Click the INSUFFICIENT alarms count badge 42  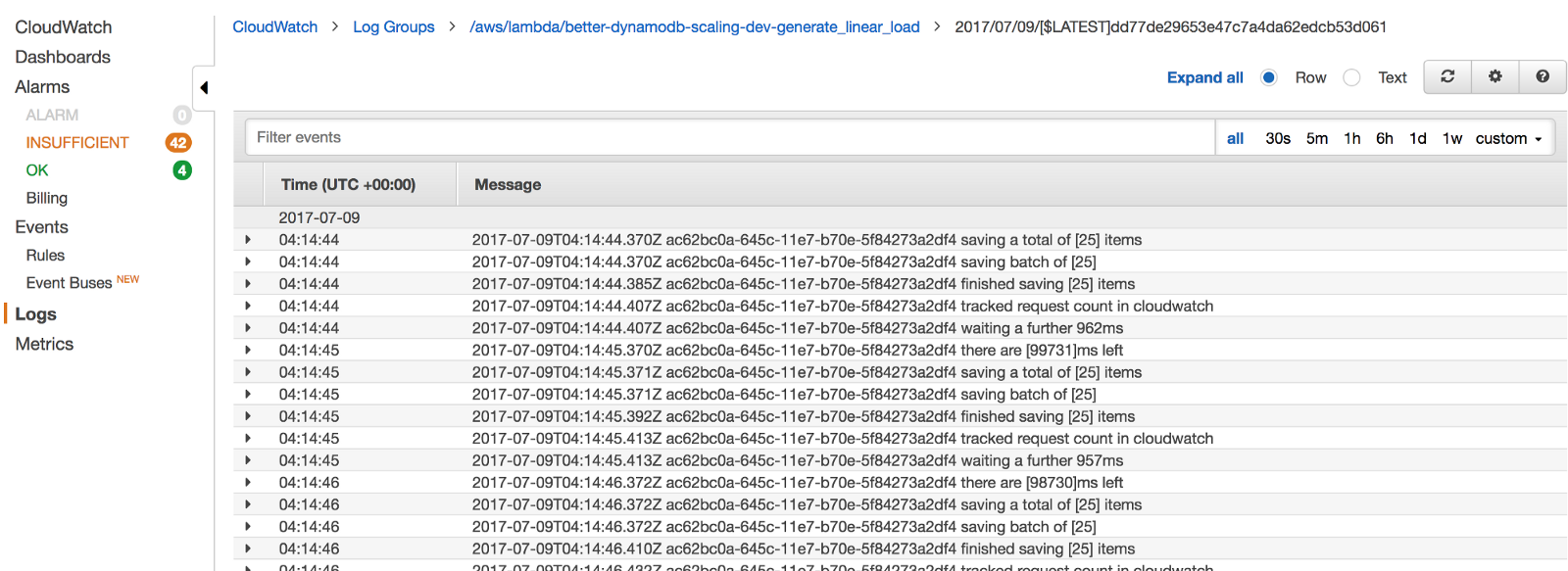(x=178, y=143)
